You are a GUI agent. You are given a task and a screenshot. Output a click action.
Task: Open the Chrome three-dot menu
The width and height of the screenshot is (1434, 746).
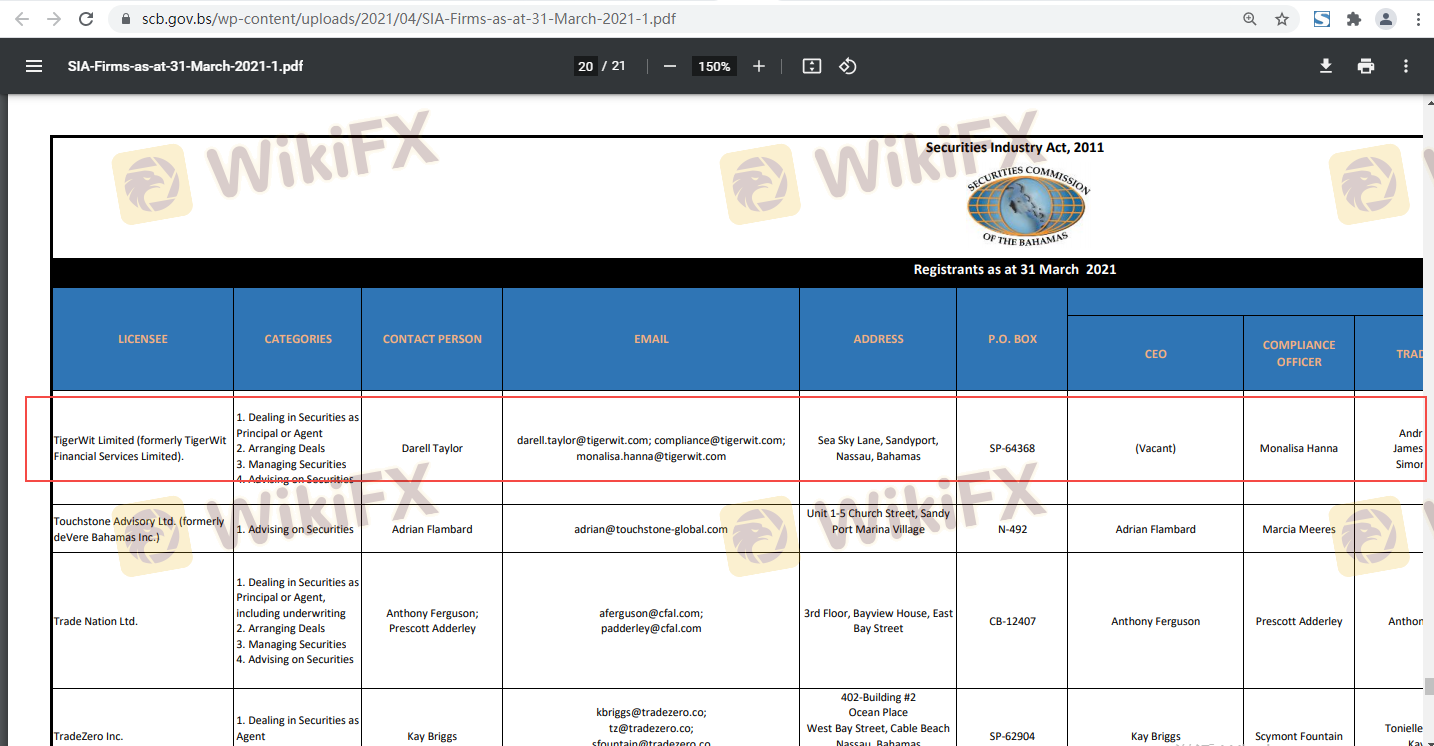[1418, 19]
